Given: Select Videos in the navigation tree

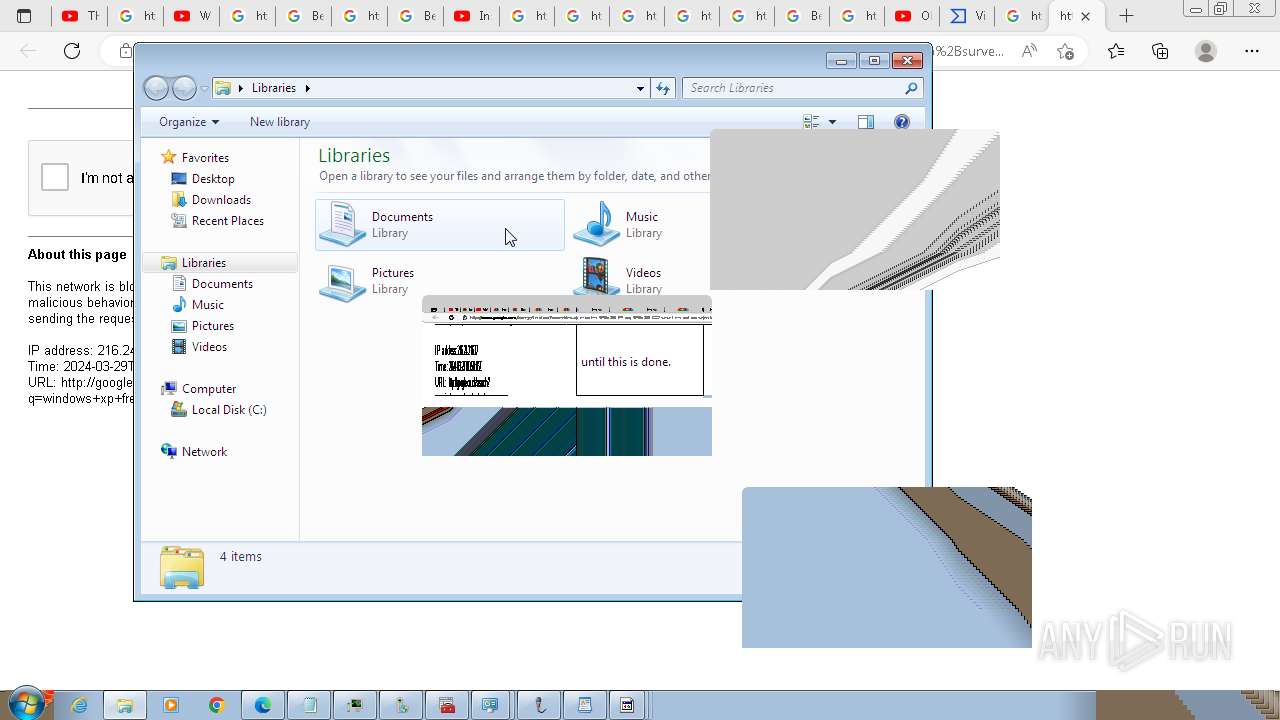Looking at the screenshot, I should click(209, 347).
